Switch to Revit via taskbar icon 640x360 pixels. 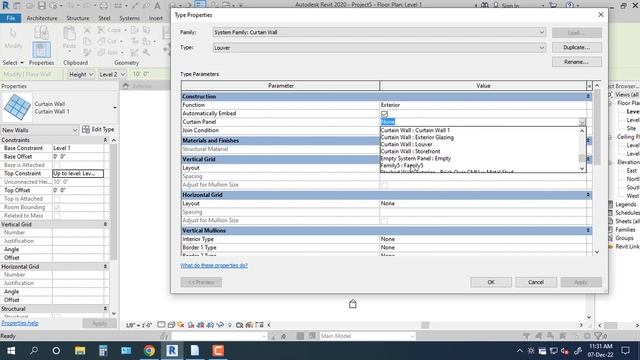coord(172,351)
